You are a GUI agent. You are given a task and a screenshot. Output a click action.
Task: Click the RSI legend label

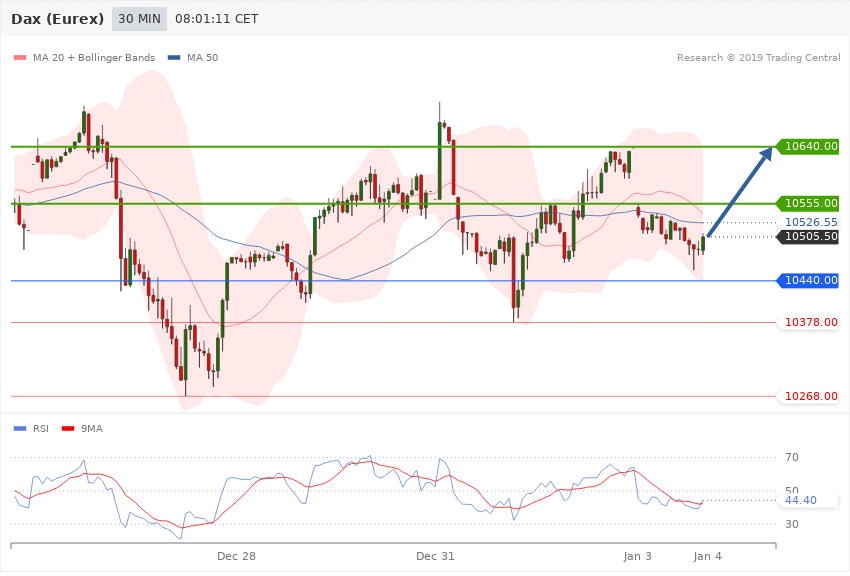pyautogui.click(x=41, y=429)
